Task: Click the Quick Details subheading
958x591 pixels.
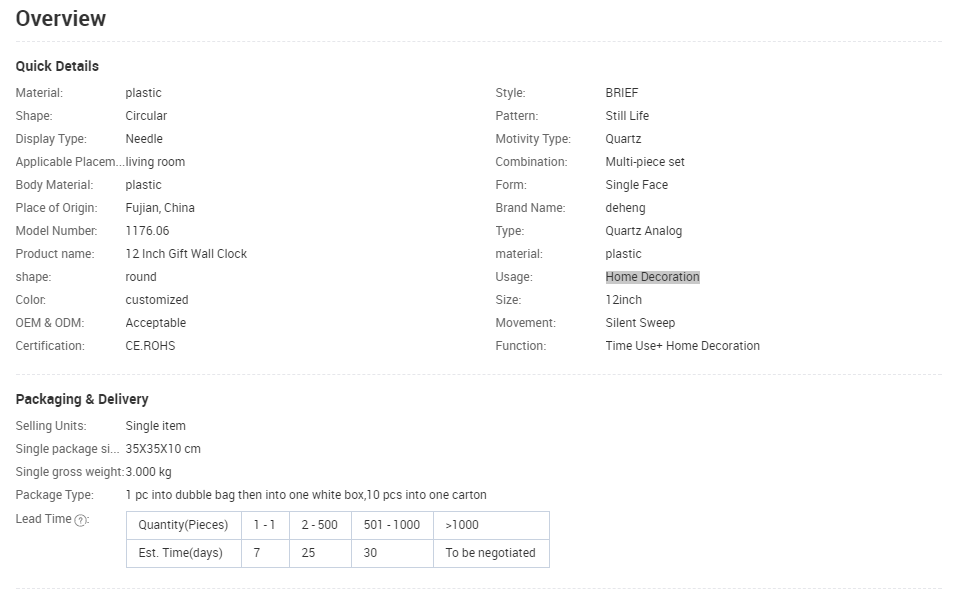Action: (x=57, y=66)
